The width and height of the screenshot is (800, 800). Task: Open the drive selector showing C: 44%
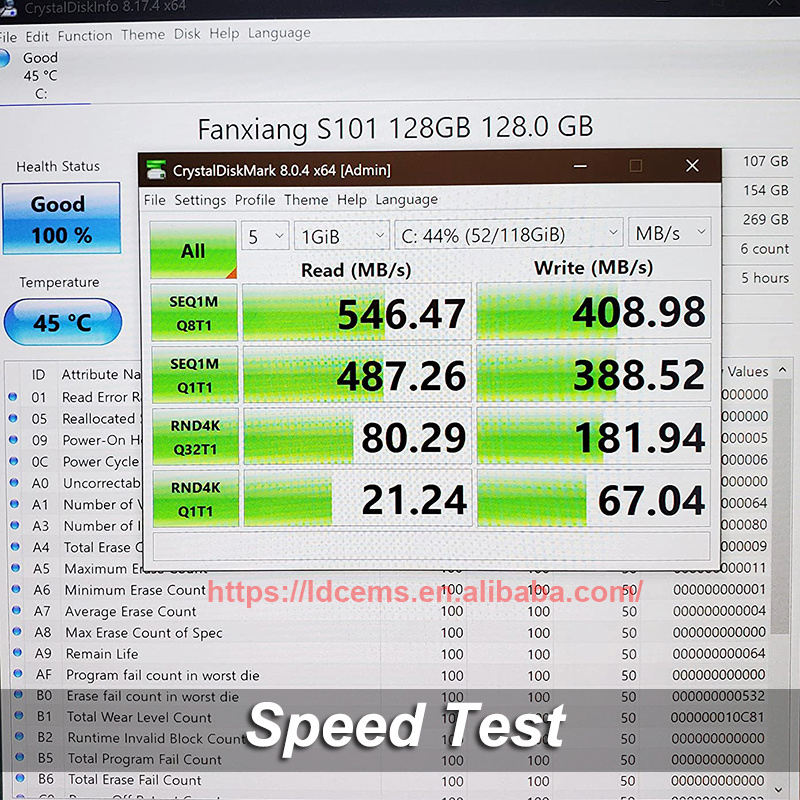point(509,234)
